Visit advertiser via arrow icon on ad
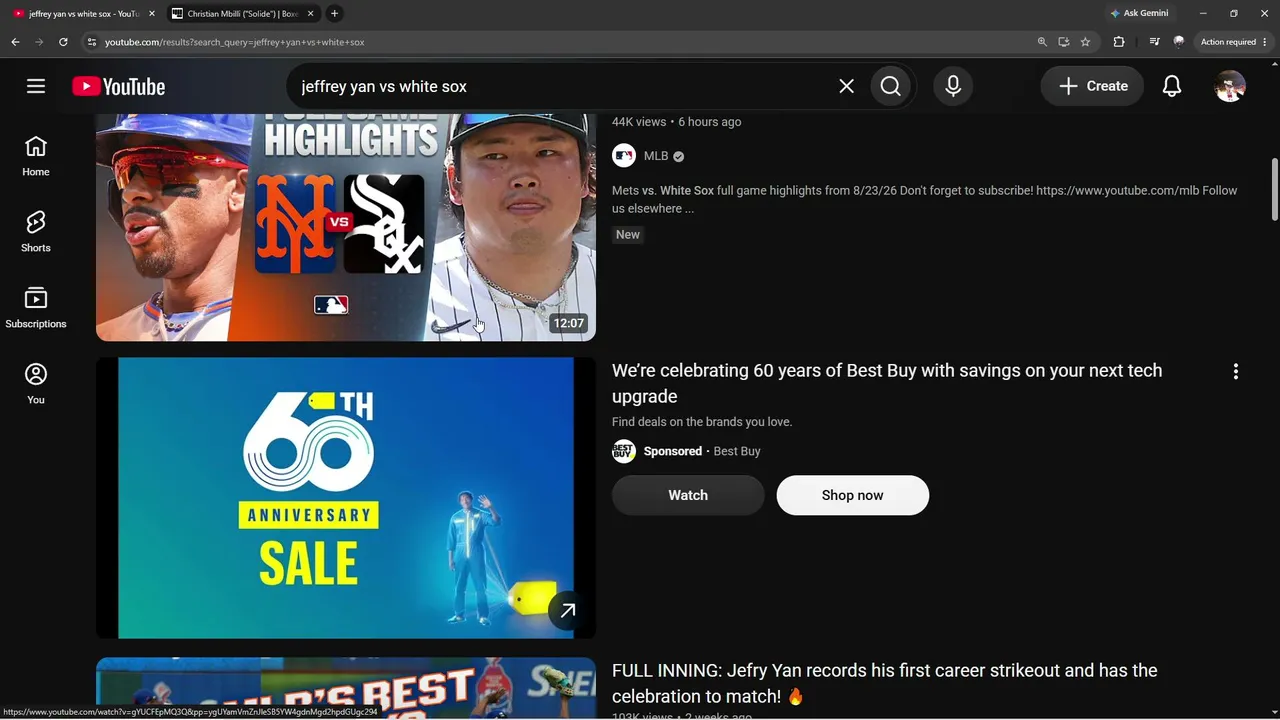1280x720 pixels. (x=567, y=610)
